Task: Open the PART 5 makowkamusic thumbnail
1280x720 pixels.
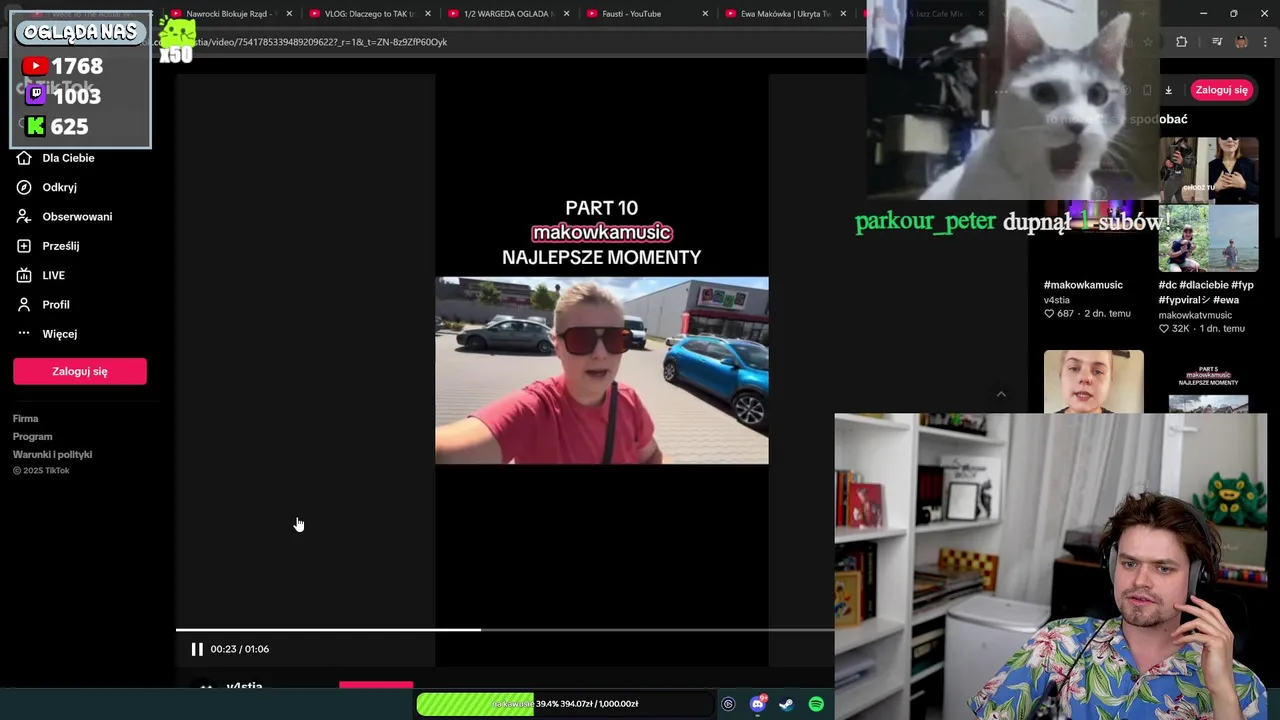Action: click(1208, 382)
